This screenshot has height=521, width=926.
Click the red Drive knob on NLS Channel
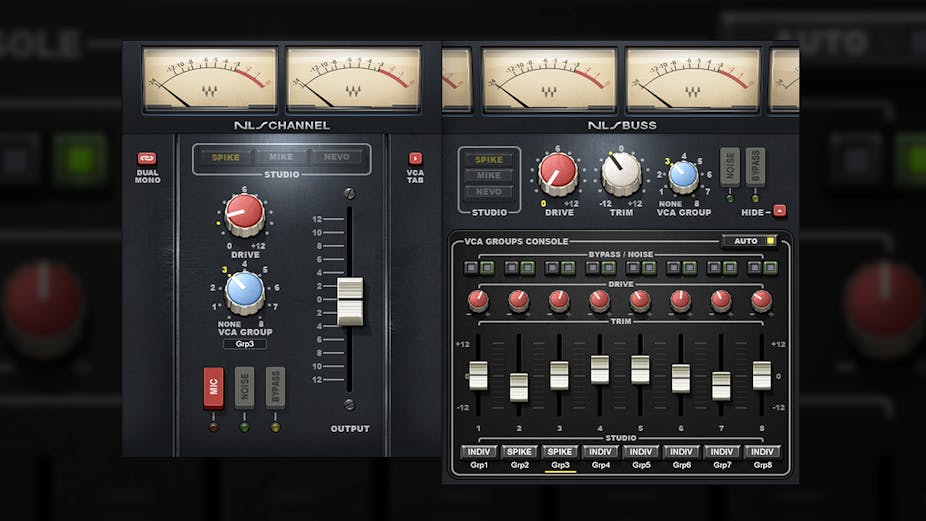[244, 214]
